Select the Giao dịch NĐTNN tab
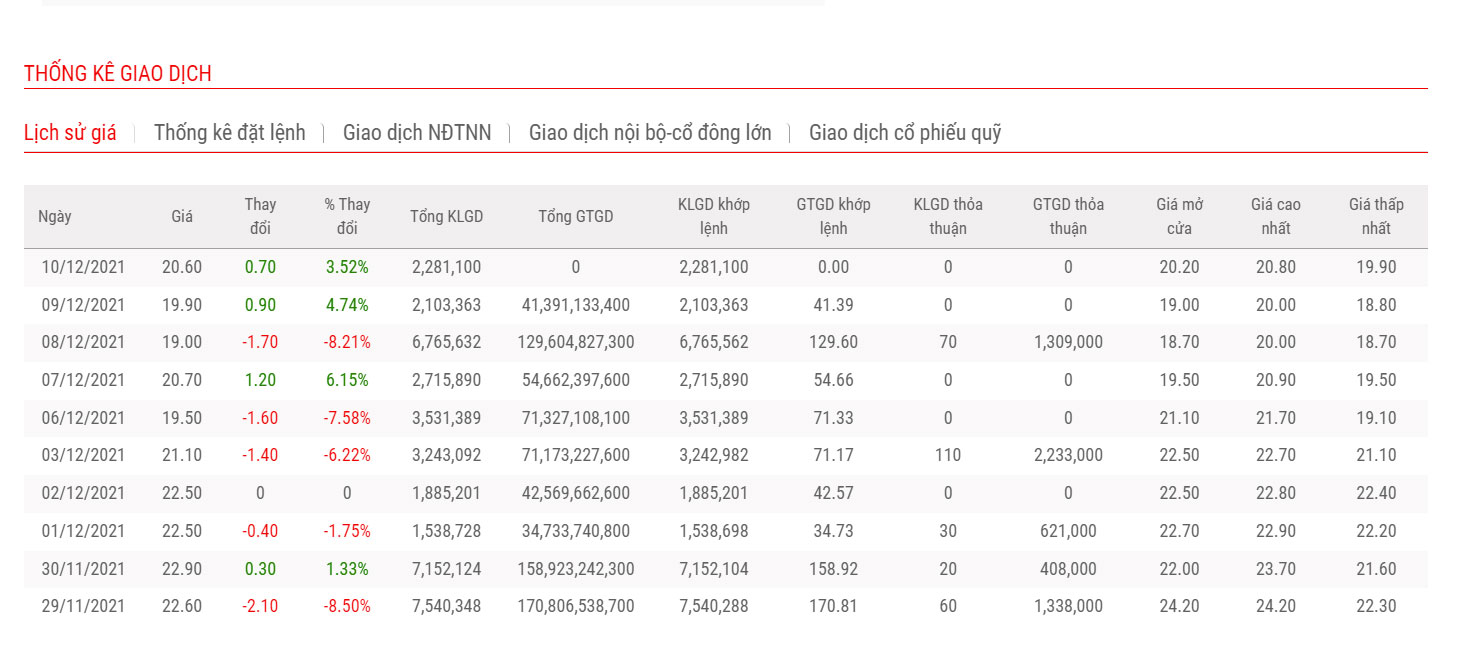1468x653 pixels. point(417,133)
